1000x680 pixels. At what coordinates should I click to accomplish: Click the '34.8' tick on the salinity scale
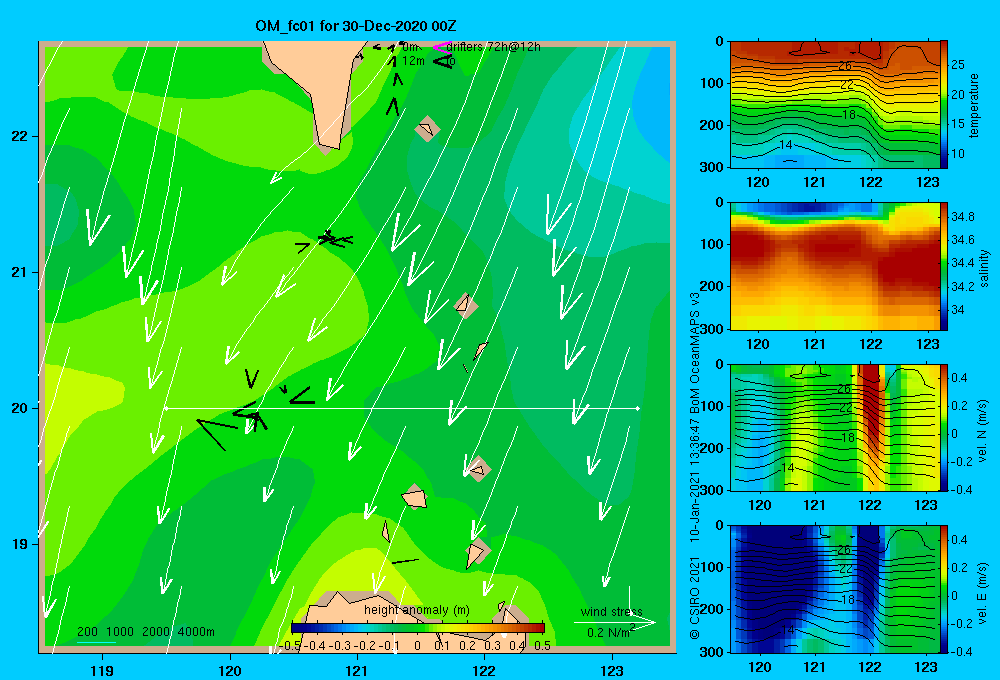click(963, 217)
